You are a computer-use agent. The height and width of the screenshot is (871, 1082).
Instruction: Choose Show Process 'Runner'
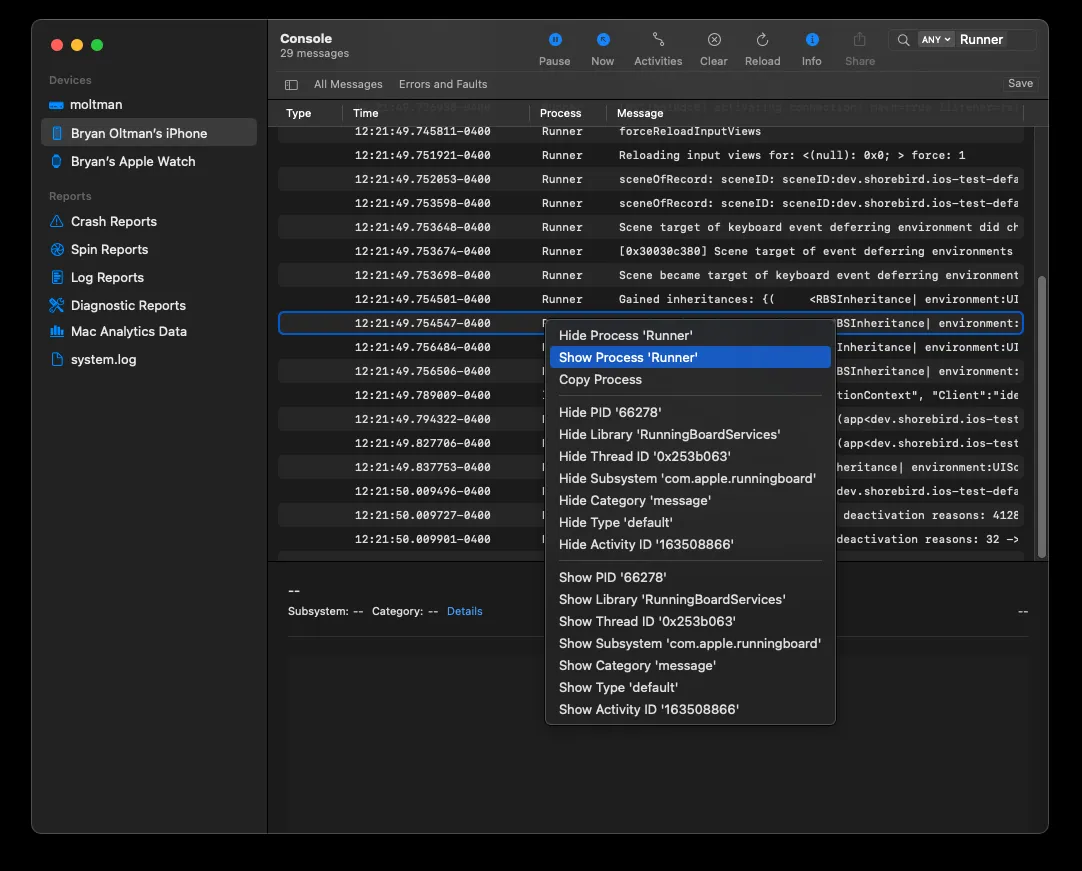point(690,358)
